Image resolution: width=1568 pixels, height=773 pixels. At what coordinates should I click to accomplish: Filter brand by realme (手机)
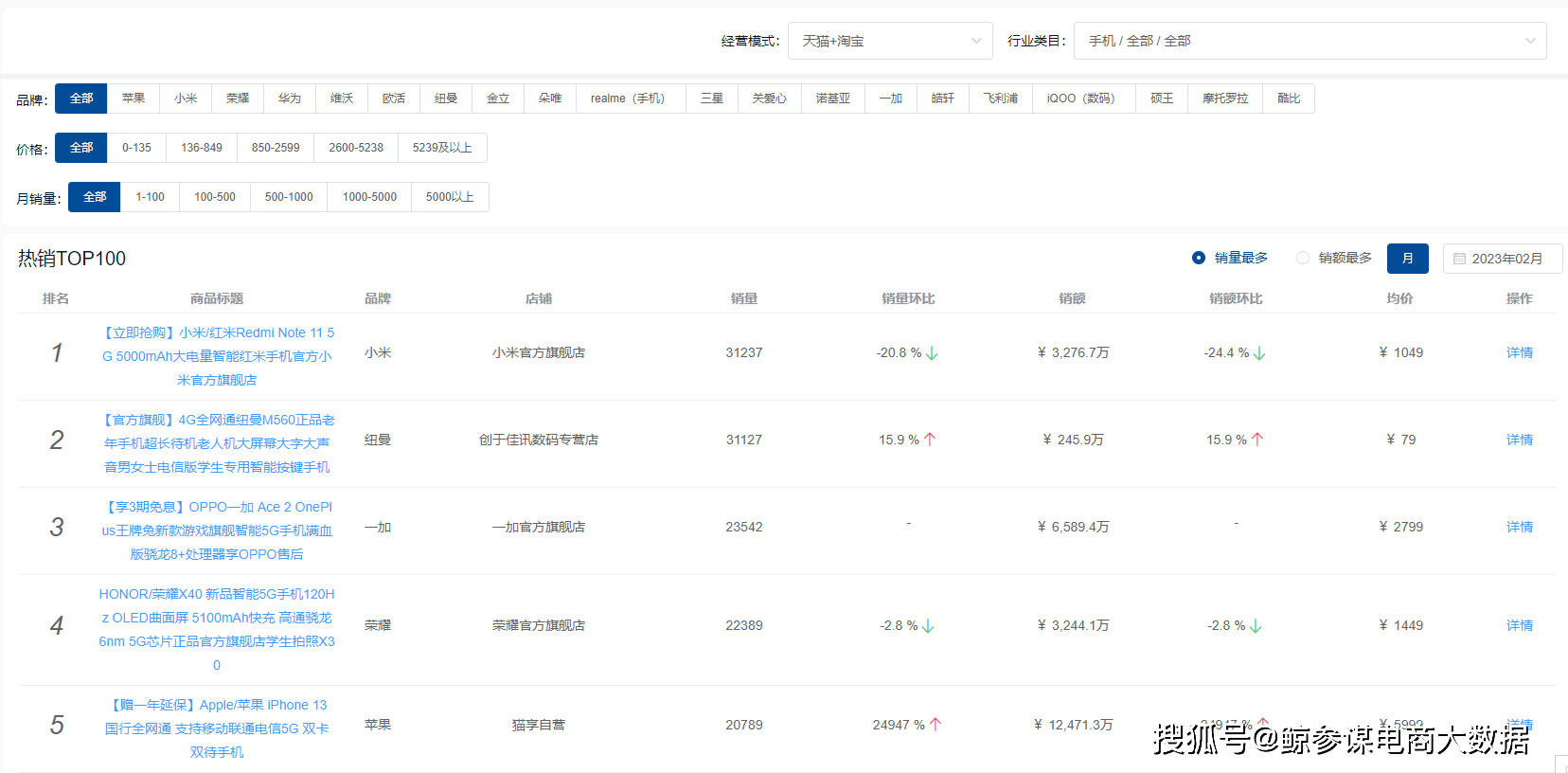pos(631,99)
